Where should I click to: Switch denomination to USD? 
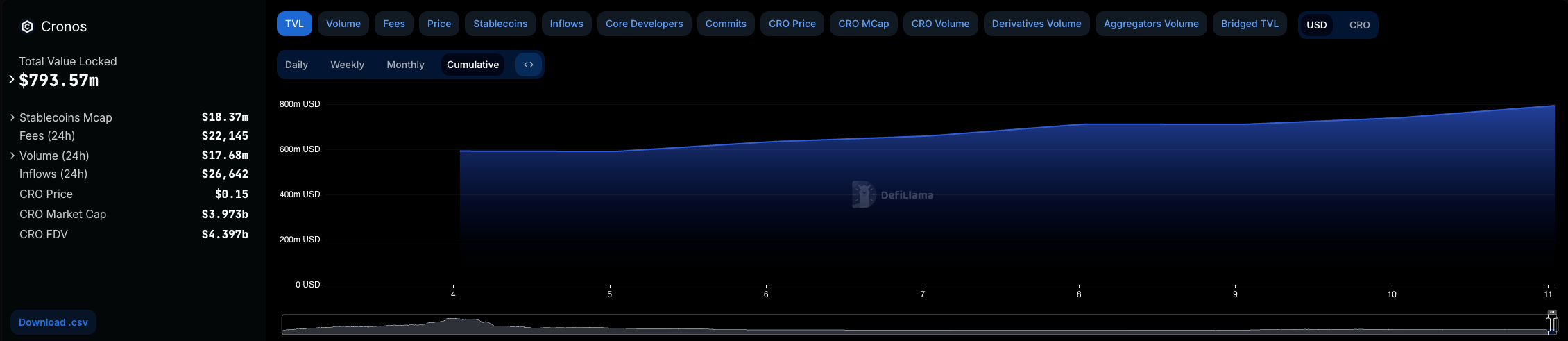[1317, 25]
